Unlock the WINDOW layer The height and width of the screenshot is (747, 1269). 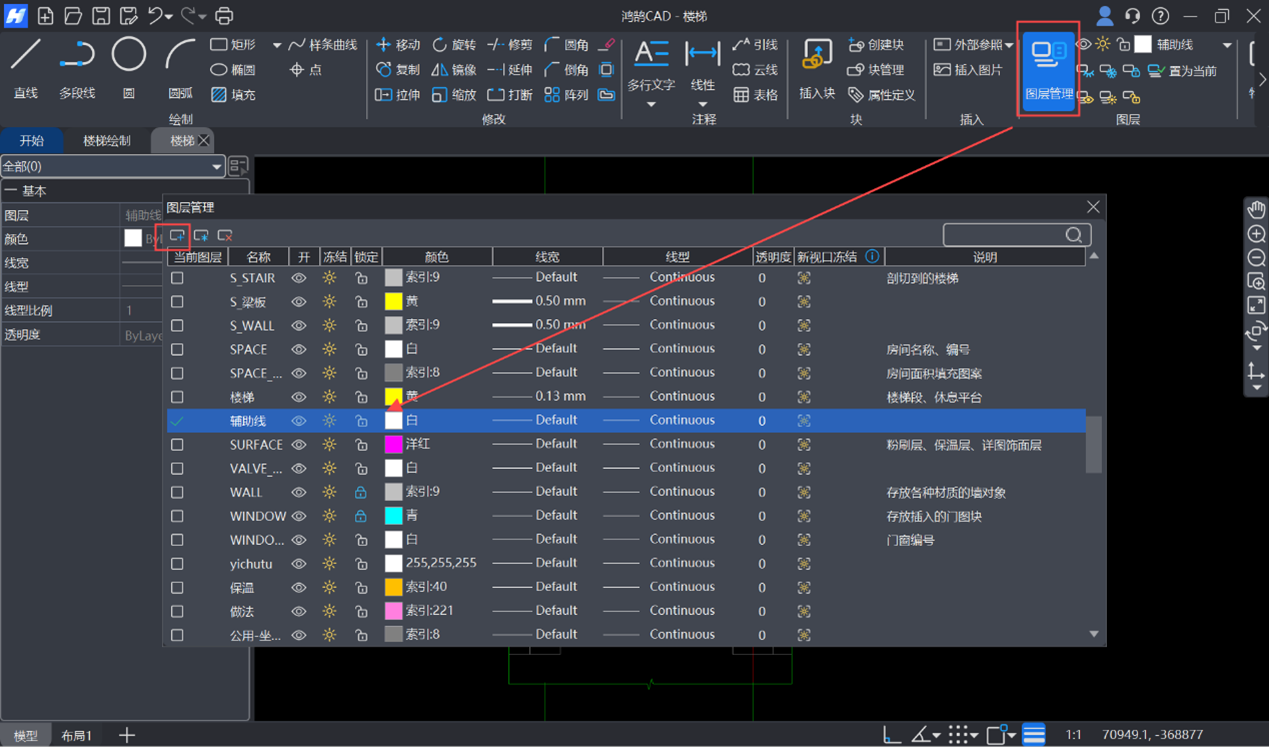click(361, 516)
